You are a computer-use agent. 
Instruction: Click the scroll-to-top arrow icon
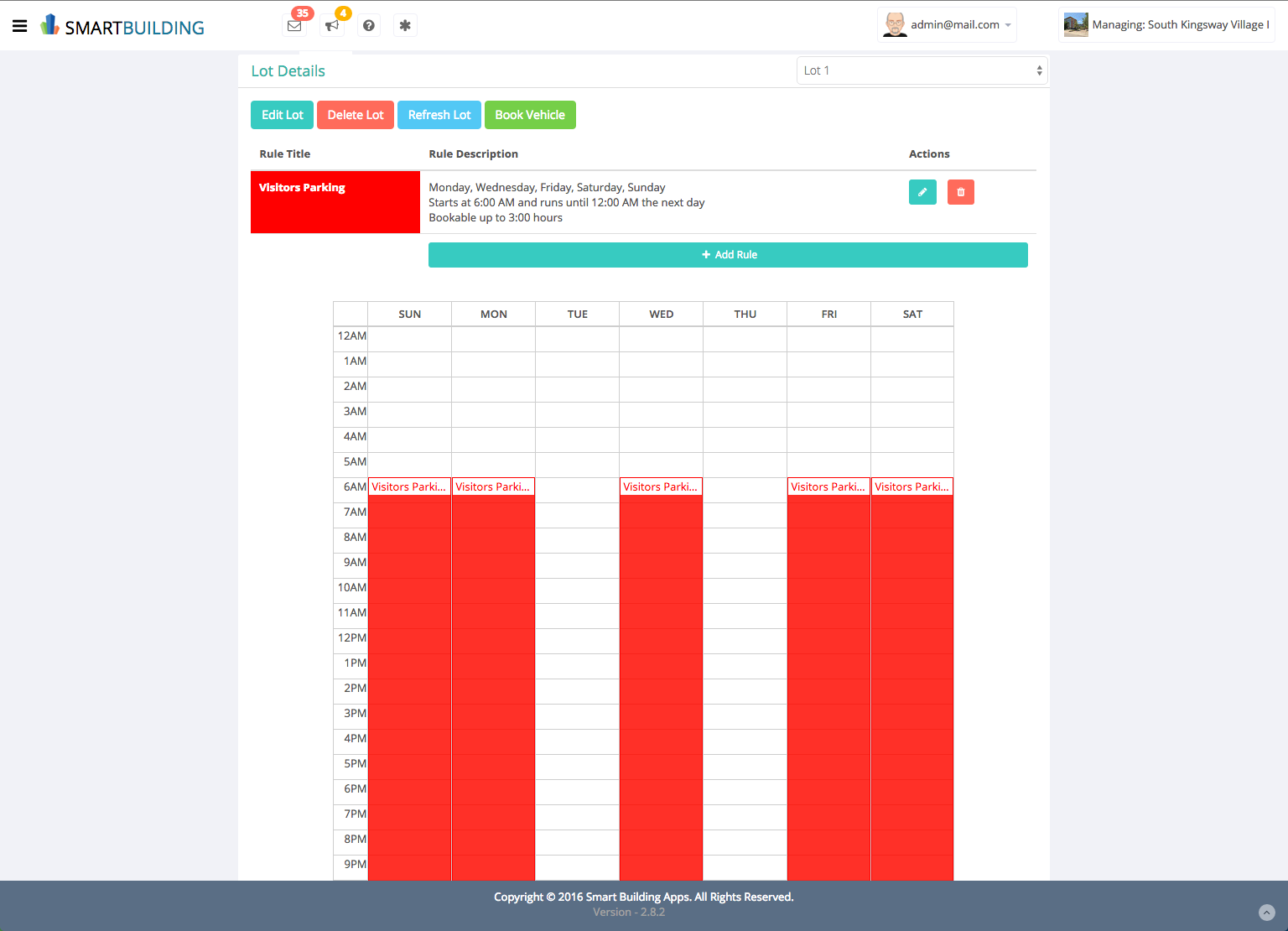tap(1266, 912)
